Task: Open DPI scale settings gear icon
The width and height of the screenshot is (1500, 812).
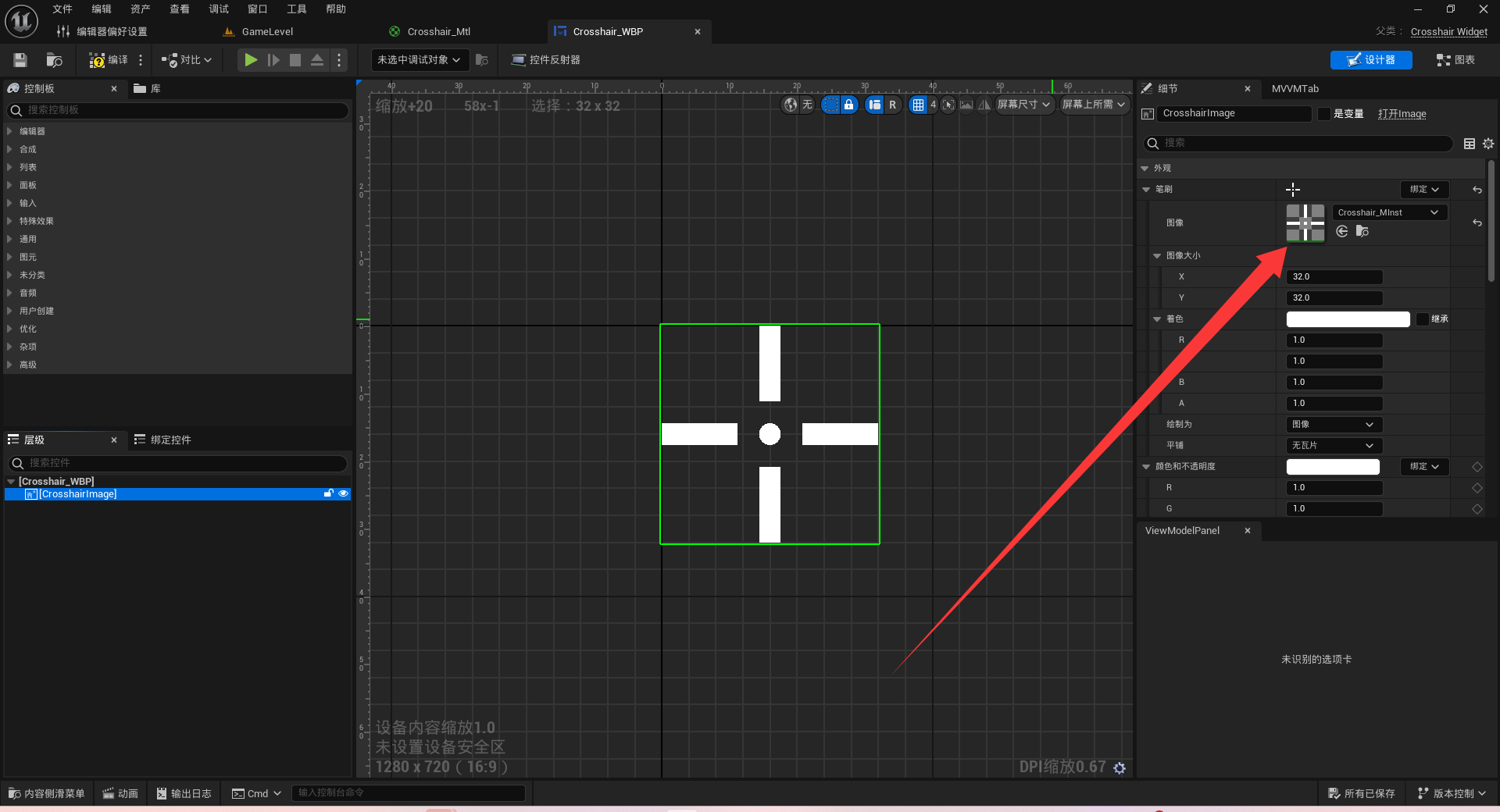Action: [1120, 768]
